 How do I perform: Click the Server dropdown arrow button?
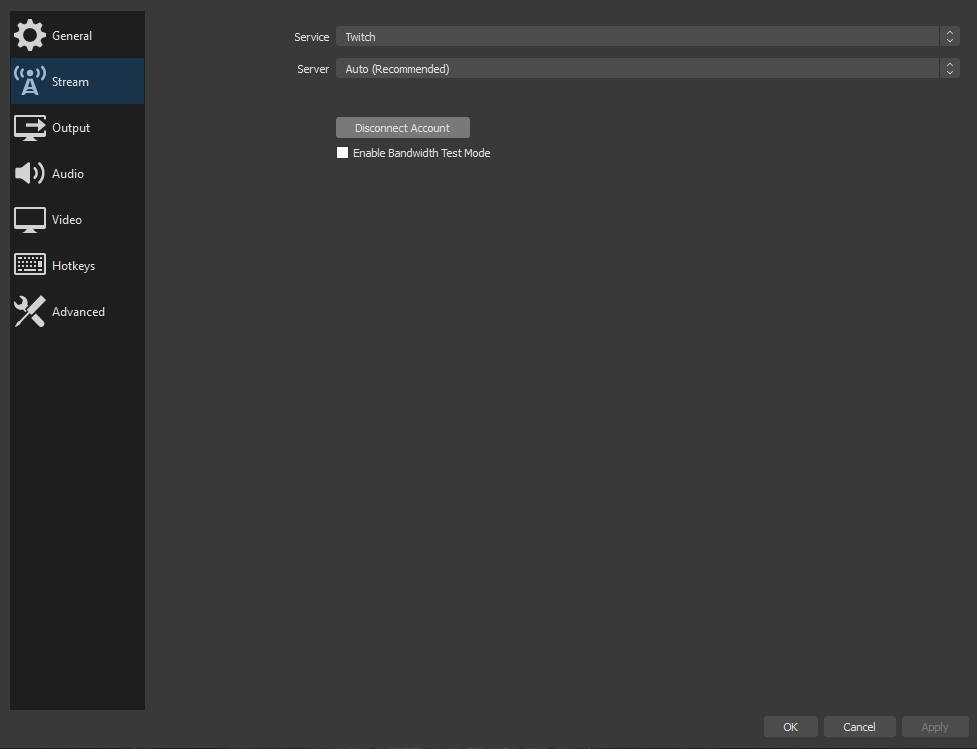(x=950, y=69)
